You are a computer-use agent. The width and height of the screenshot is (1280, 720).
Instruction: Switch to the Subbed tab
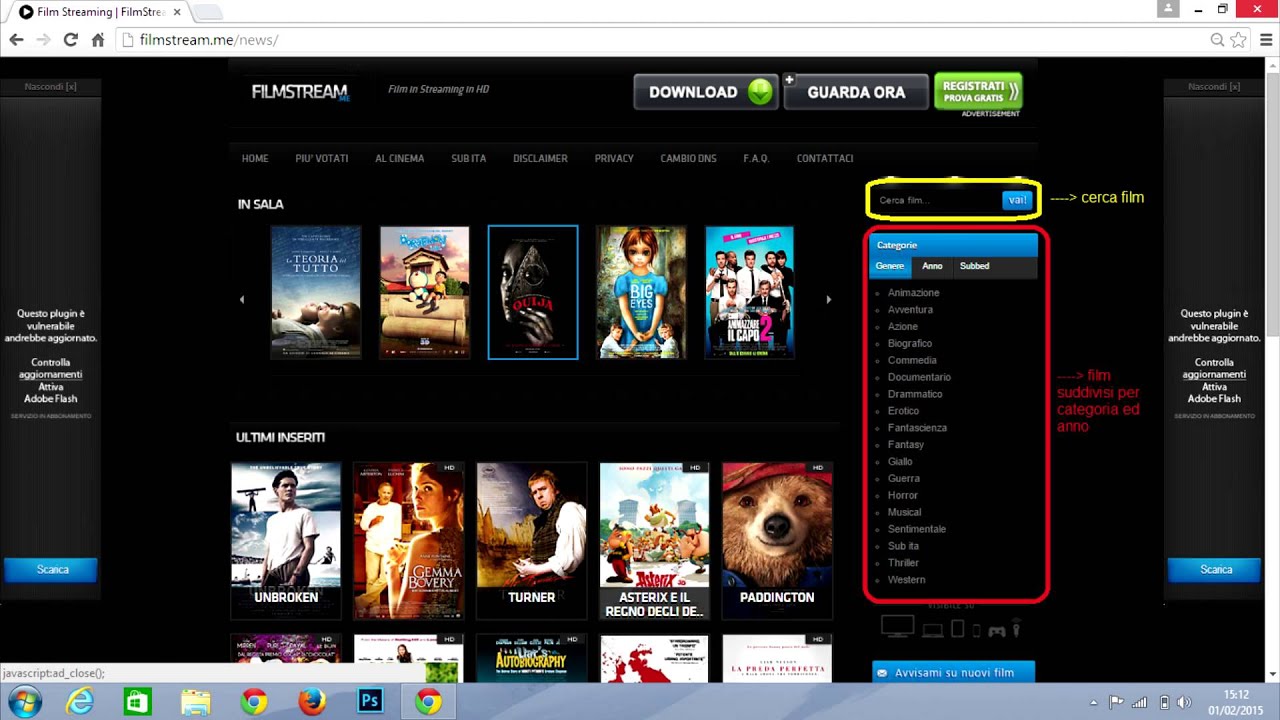tap(974, 266)
